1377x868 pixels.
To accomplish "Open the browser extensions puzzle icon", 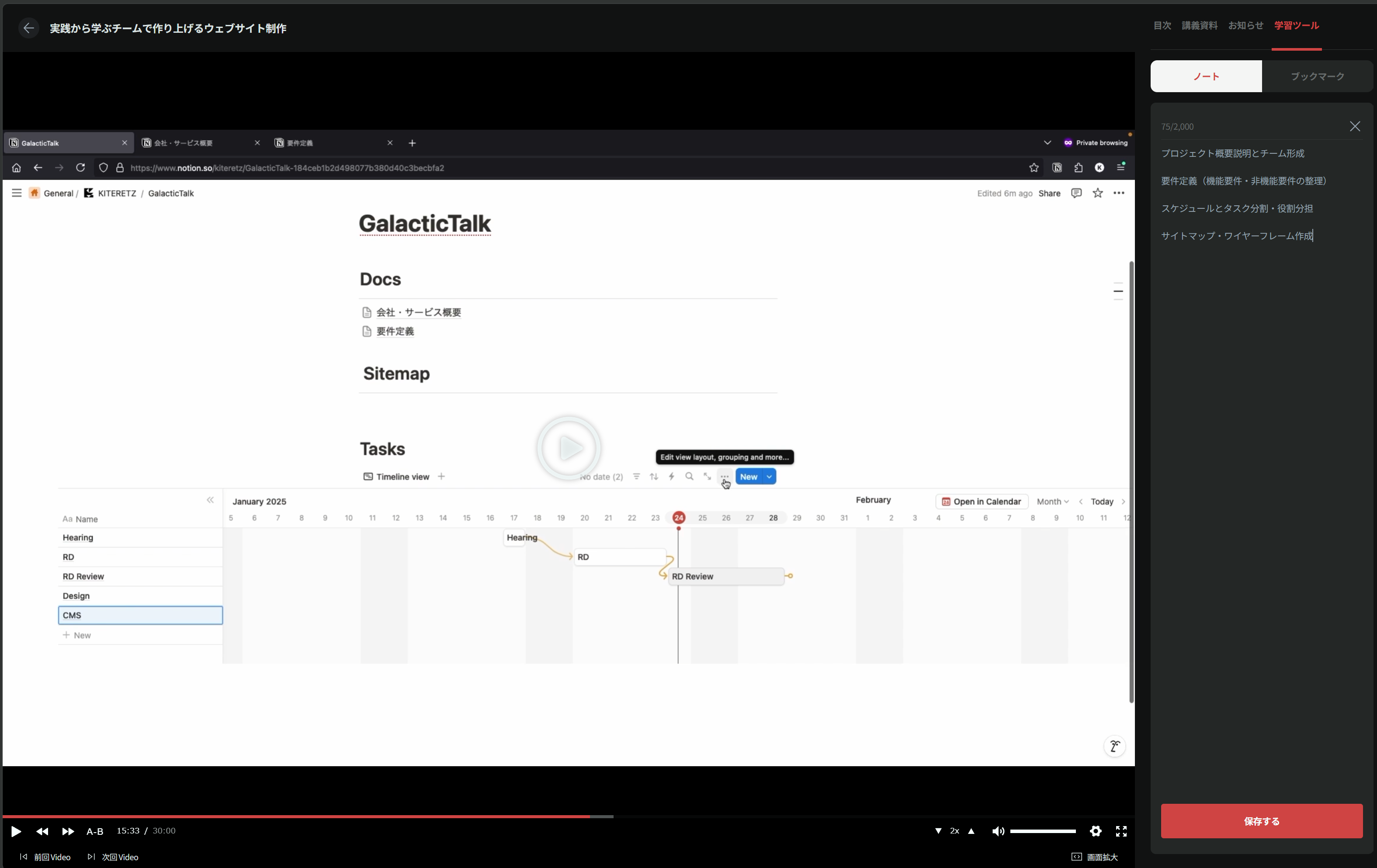I will pos(1078,168).
